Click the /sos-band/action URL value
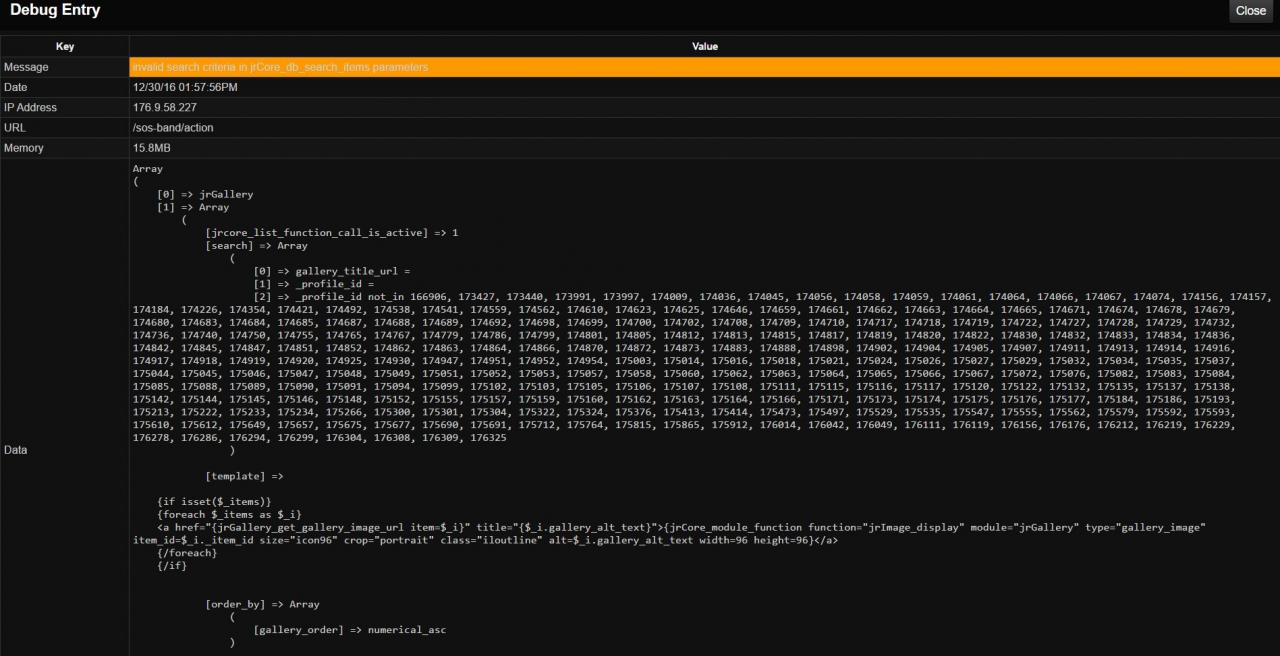 pyautogui.click(x=173, y=127)
